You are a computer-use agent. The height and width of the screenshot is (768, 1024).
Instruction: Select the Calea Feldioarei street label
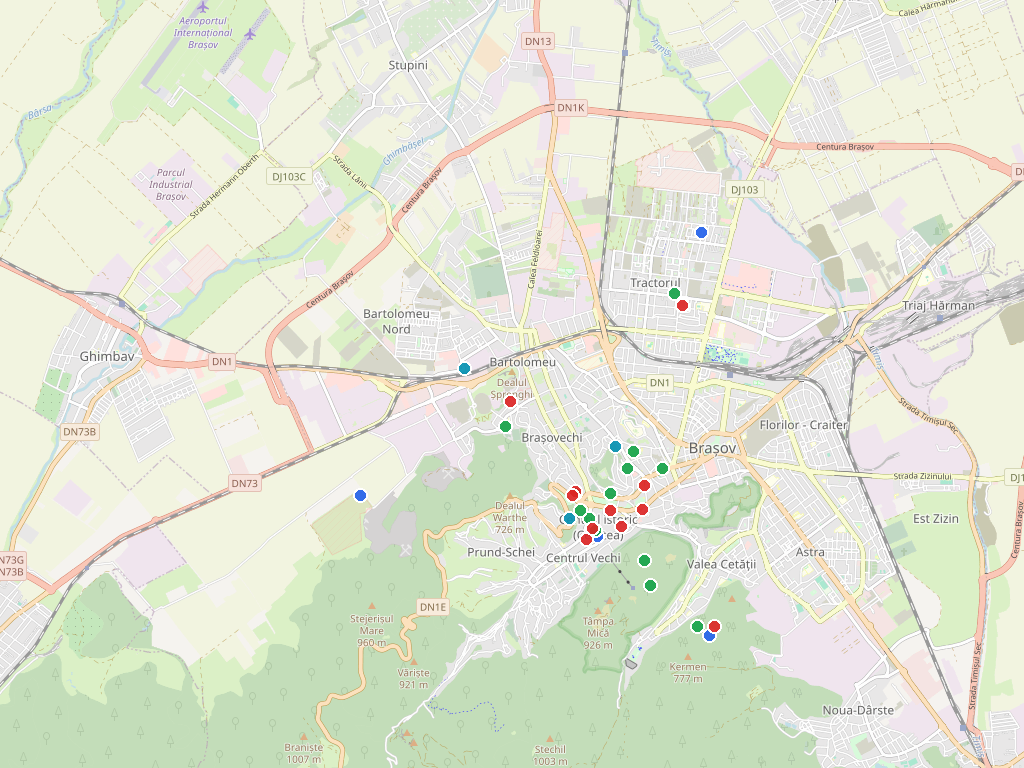537,259
